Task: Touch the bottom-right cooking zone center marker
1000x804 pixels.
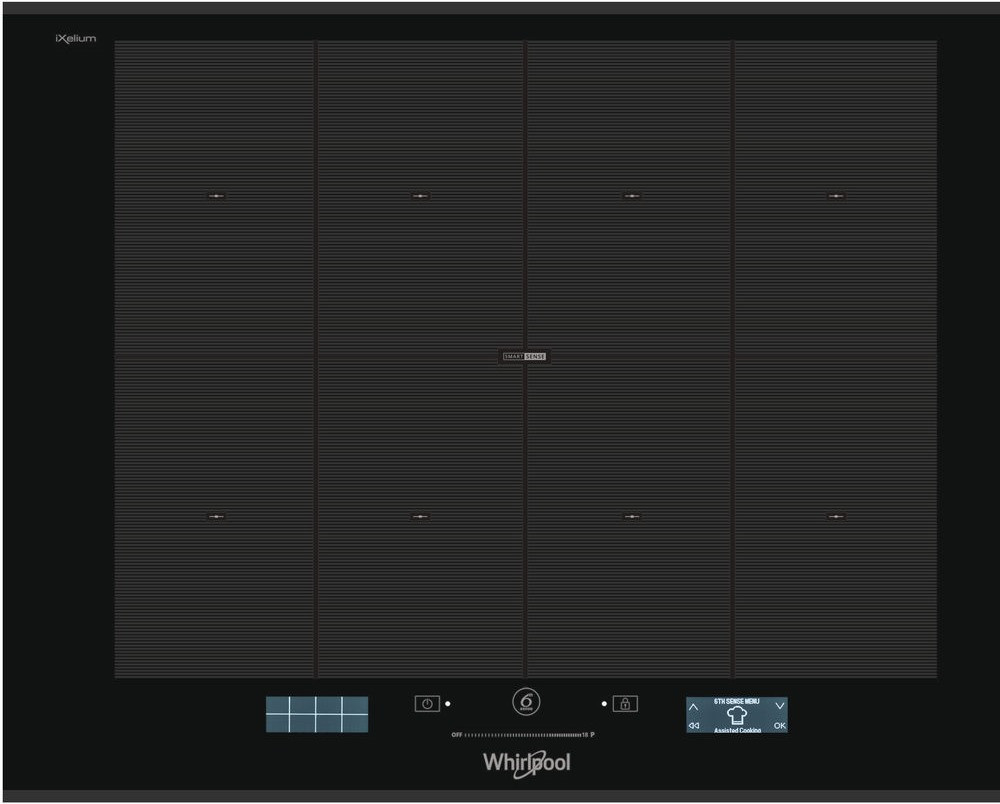Action: [836, 516]
